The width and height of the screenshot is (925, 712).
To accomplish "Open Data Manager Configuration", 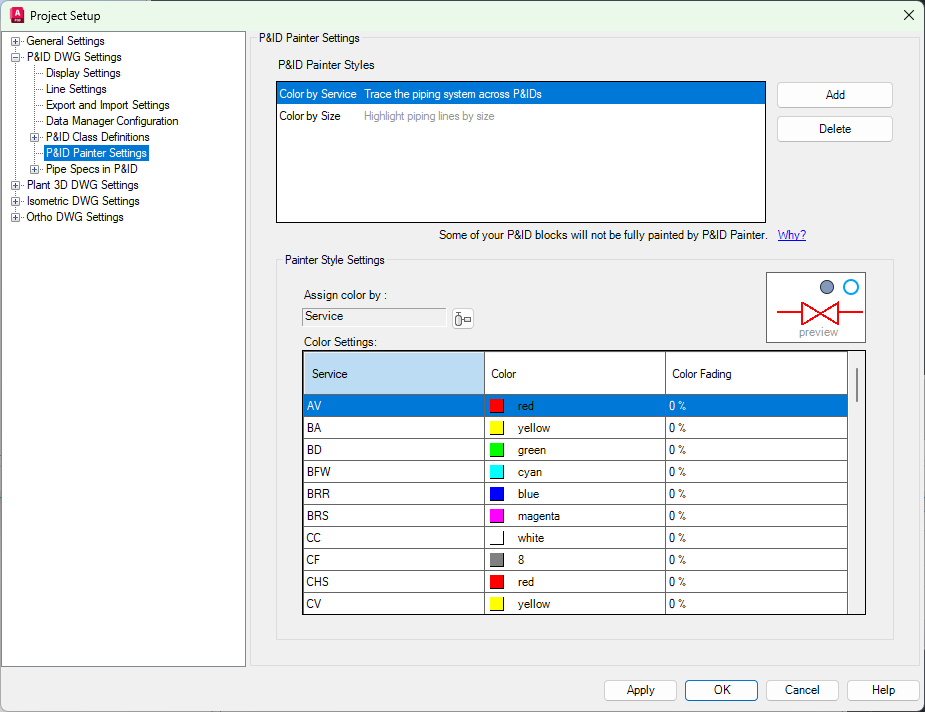I will point(112,121).
